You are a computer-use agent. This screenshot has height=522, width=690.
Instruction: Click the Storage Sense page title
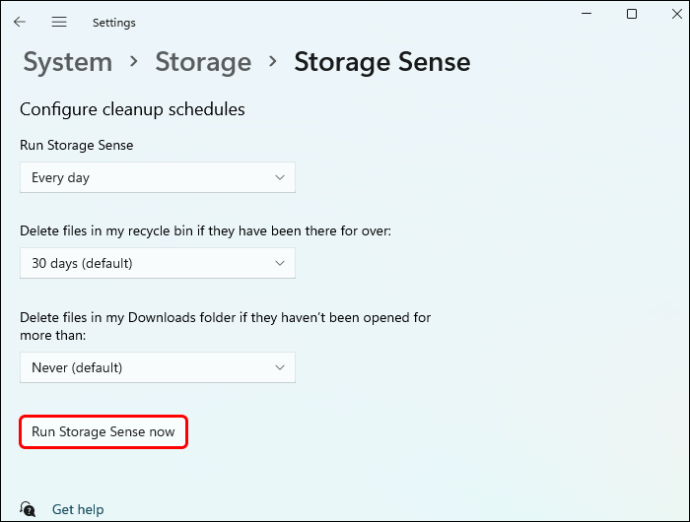(382, 62)
